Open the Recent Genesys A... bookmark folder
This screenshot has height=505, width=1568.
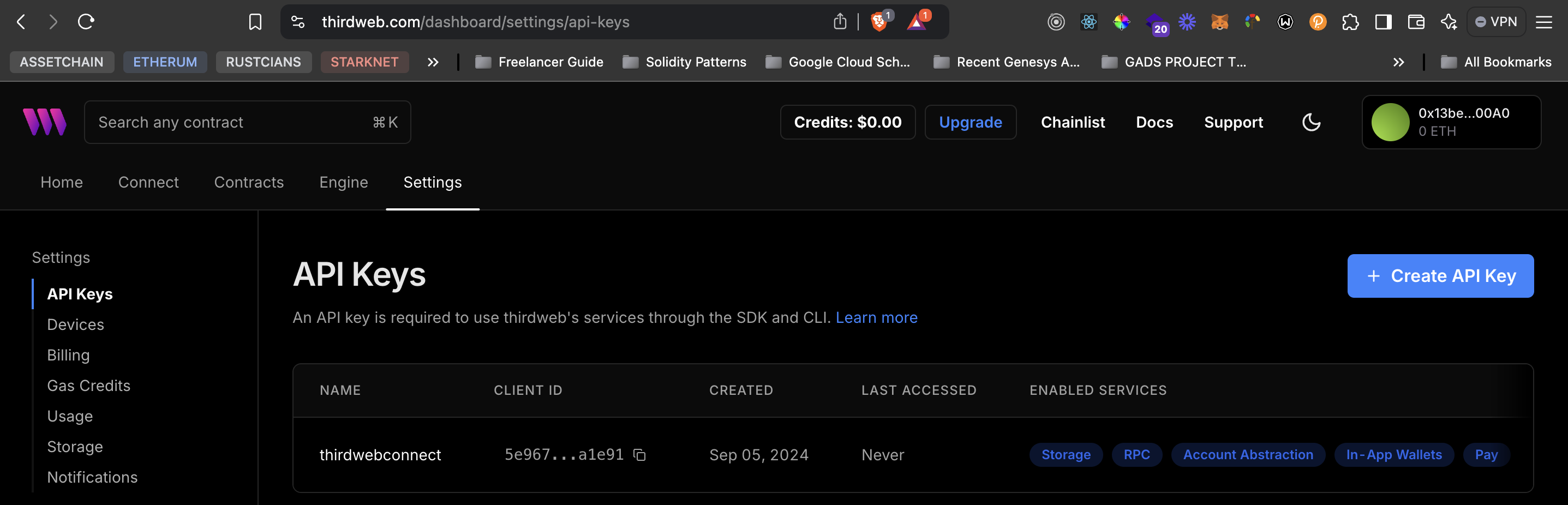click(1007, 62)
